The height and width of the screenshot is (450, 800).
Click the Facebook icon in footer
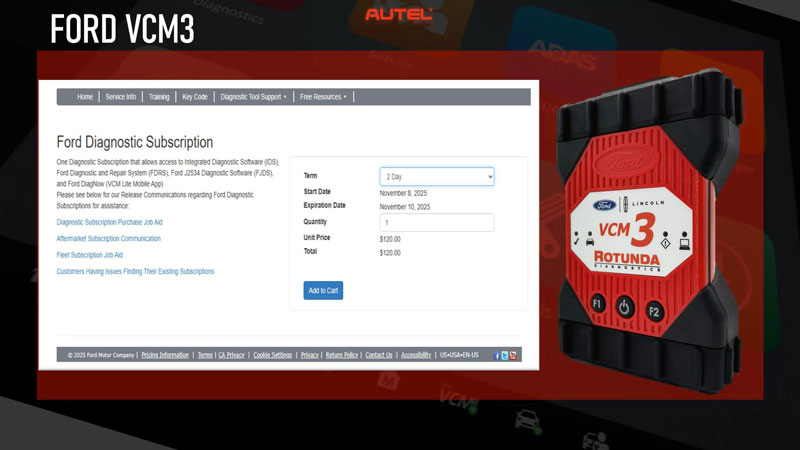(497, 355)
